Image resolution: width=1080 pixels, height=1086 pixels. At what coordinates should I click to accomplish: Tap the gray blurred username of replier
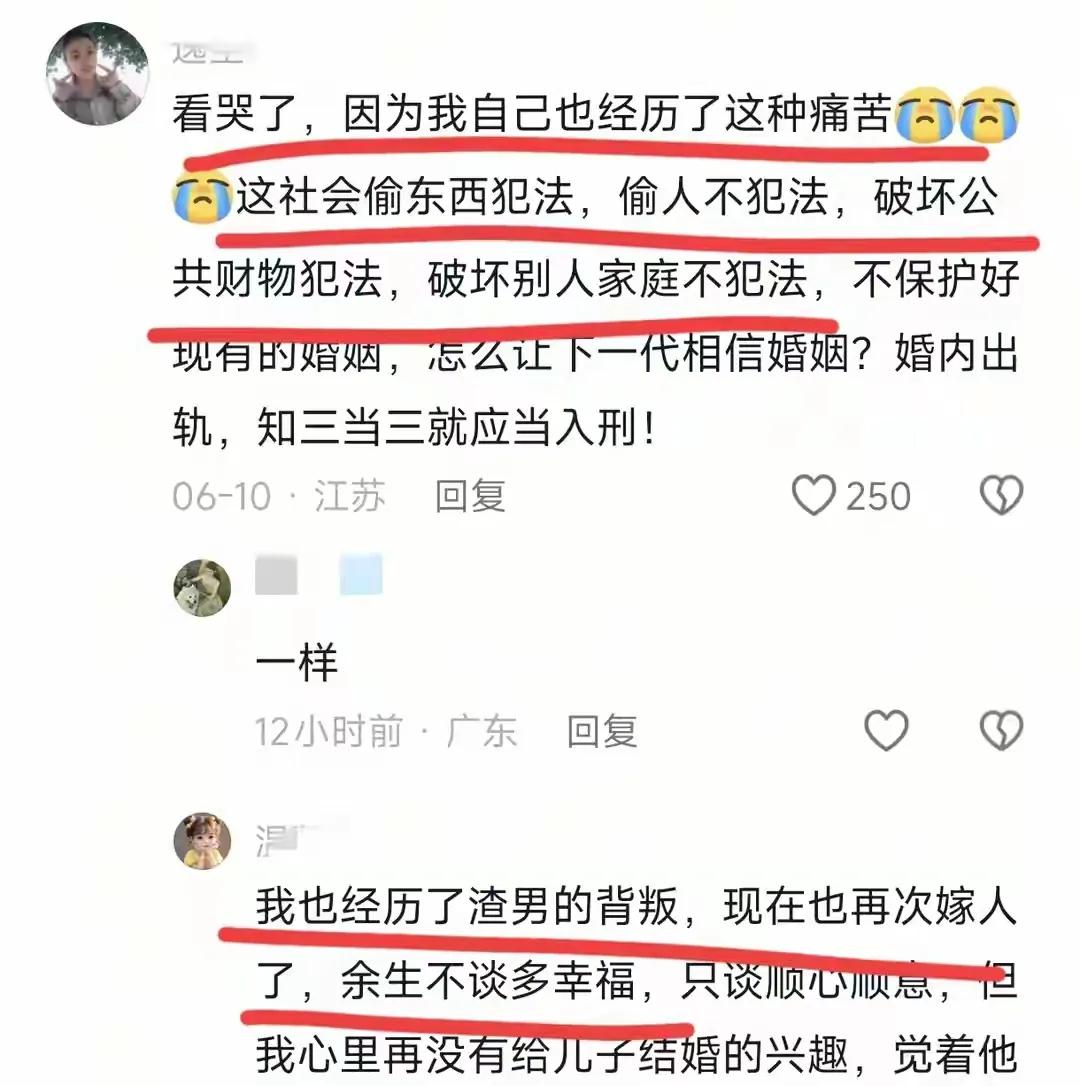point(276,574)
